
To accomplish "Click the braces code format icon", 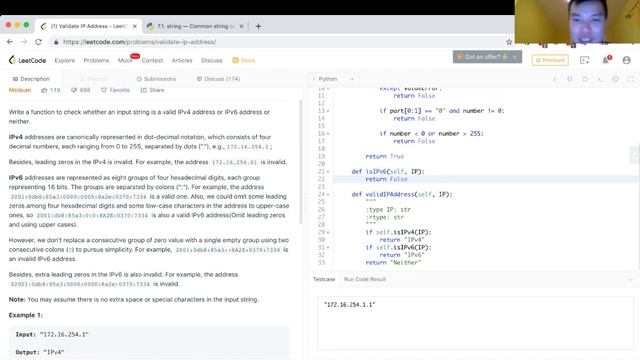I will click(570, 79).
